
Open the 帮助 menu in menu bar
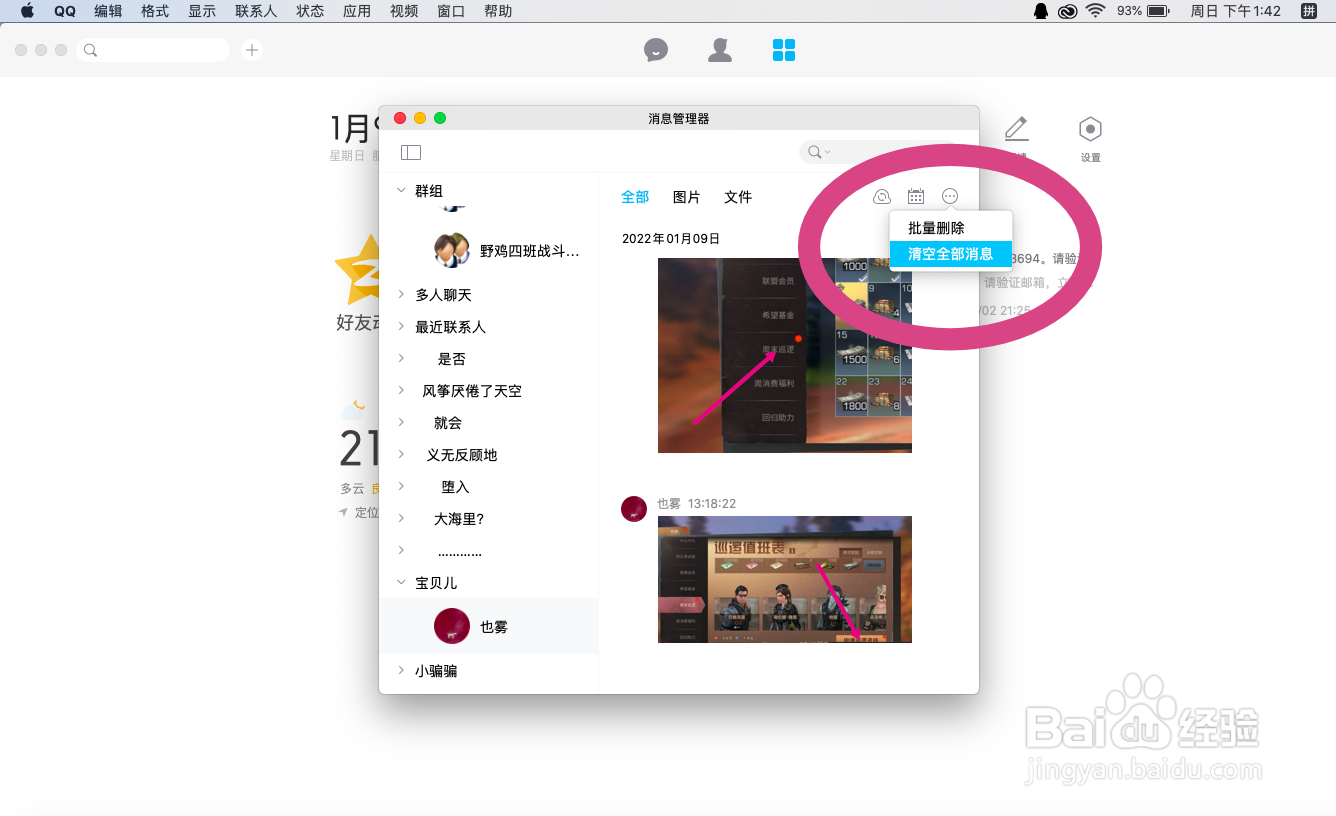[x=498, y=11]
